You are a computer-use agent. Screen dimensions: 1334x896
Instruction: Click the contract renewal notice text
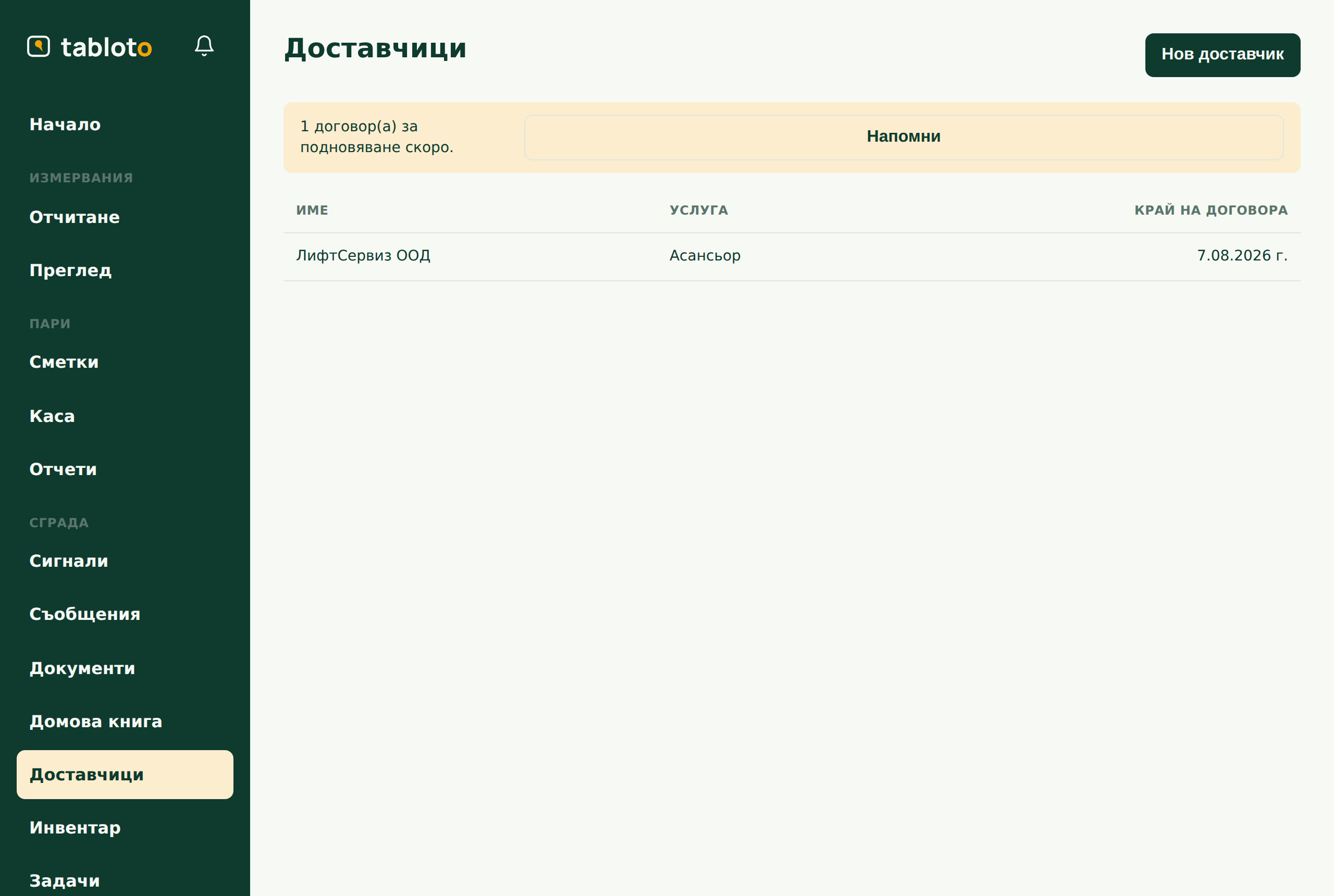[x=377, y=137]
